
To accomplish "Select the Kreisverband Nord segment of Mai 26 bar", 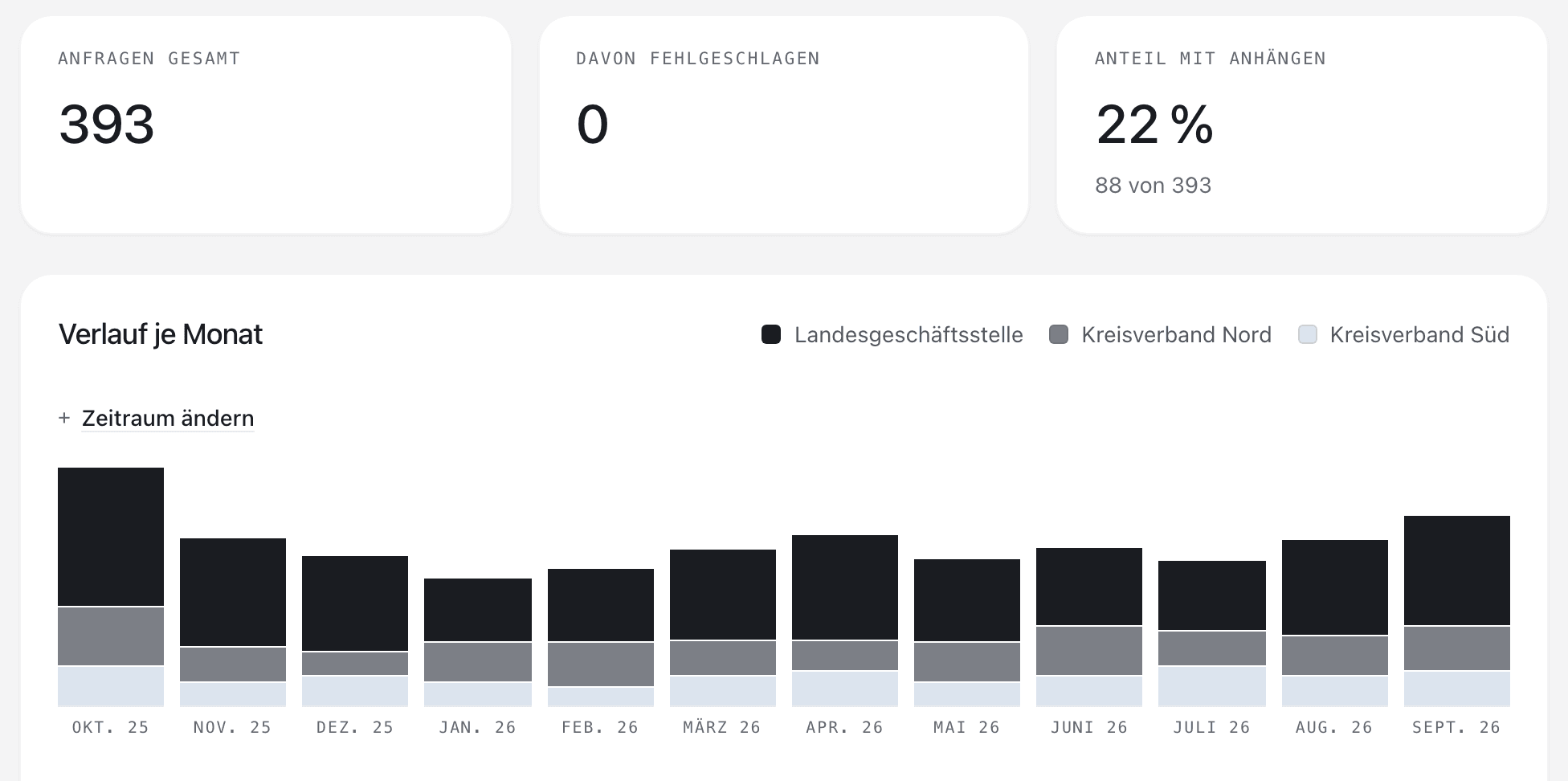I will [x=967, y=662].
